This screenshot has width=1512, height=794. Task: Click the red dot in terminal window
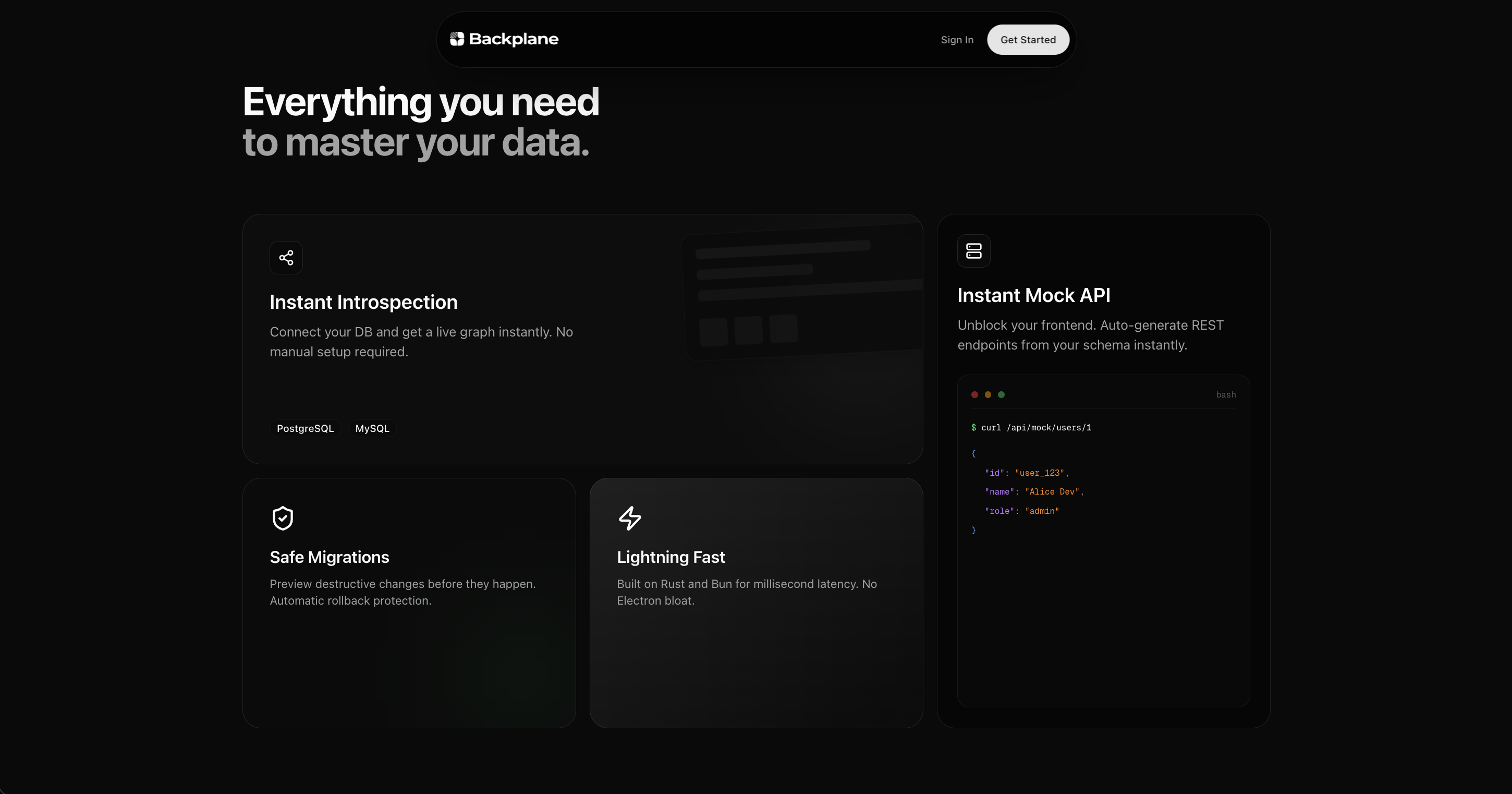(x=974, y=394)
